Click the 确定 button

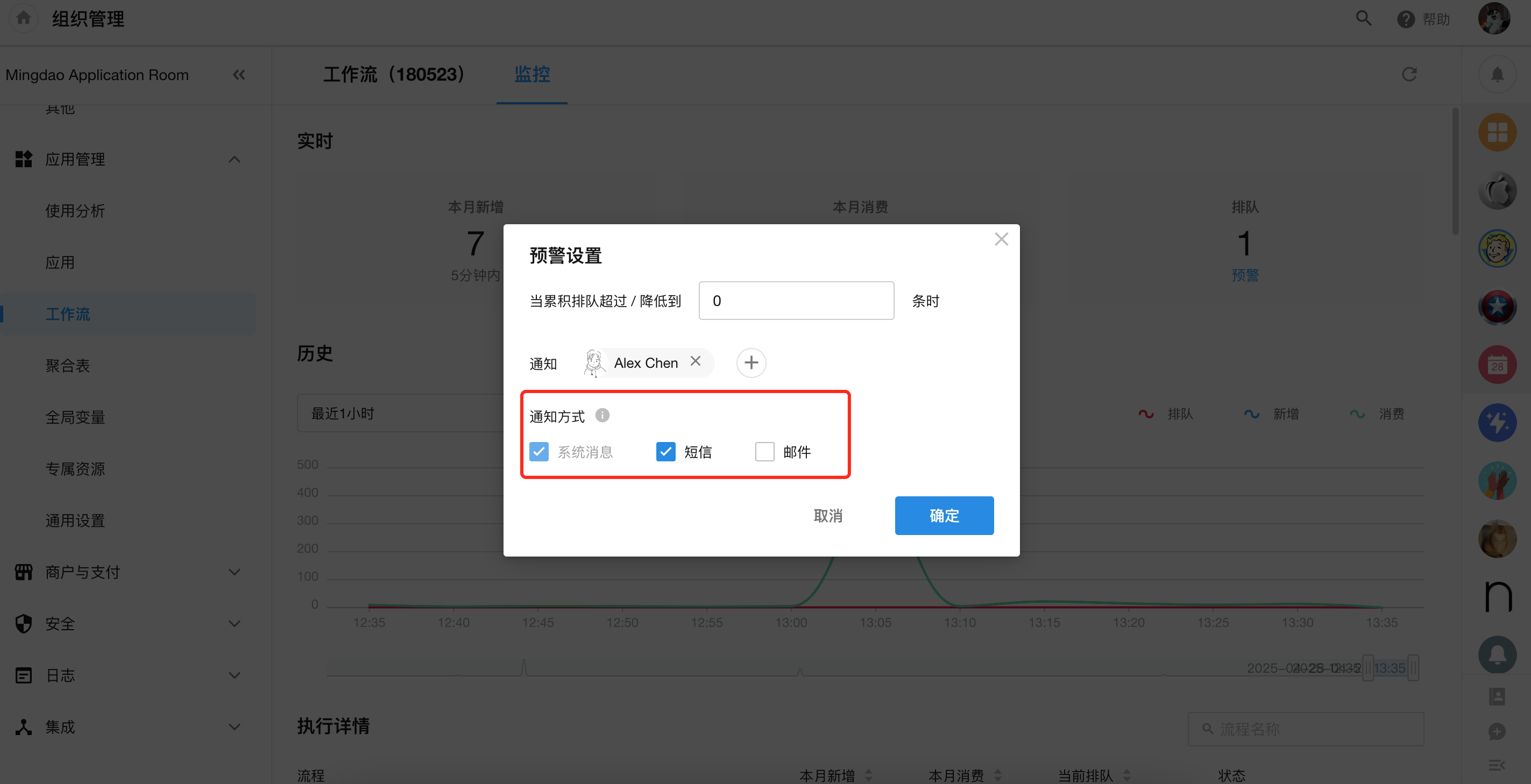[x=944, y=516]
